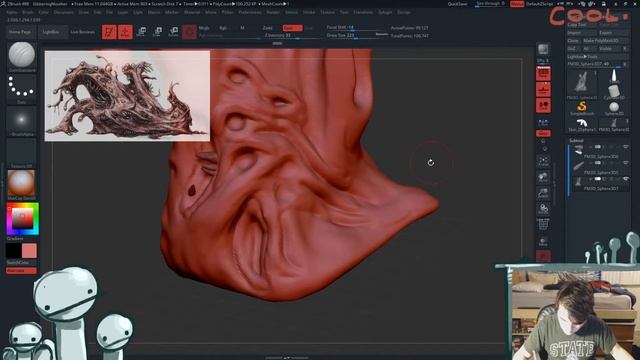Click the red Menus button in title bar
The width and height of the screenshot is (640, 360).
click(517, 4)
